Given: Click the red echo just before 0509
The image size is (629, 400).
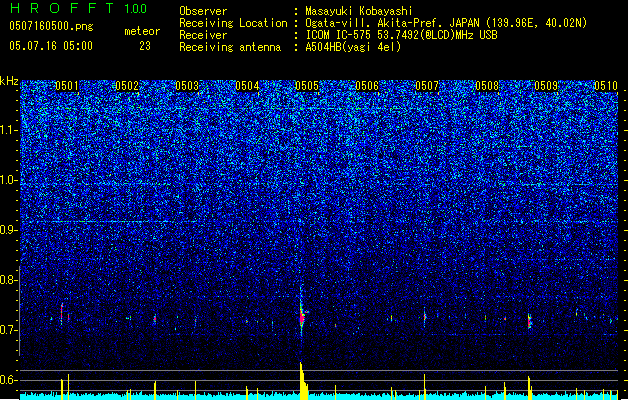Looking at the screenshot, I should (x=530, y=321).
